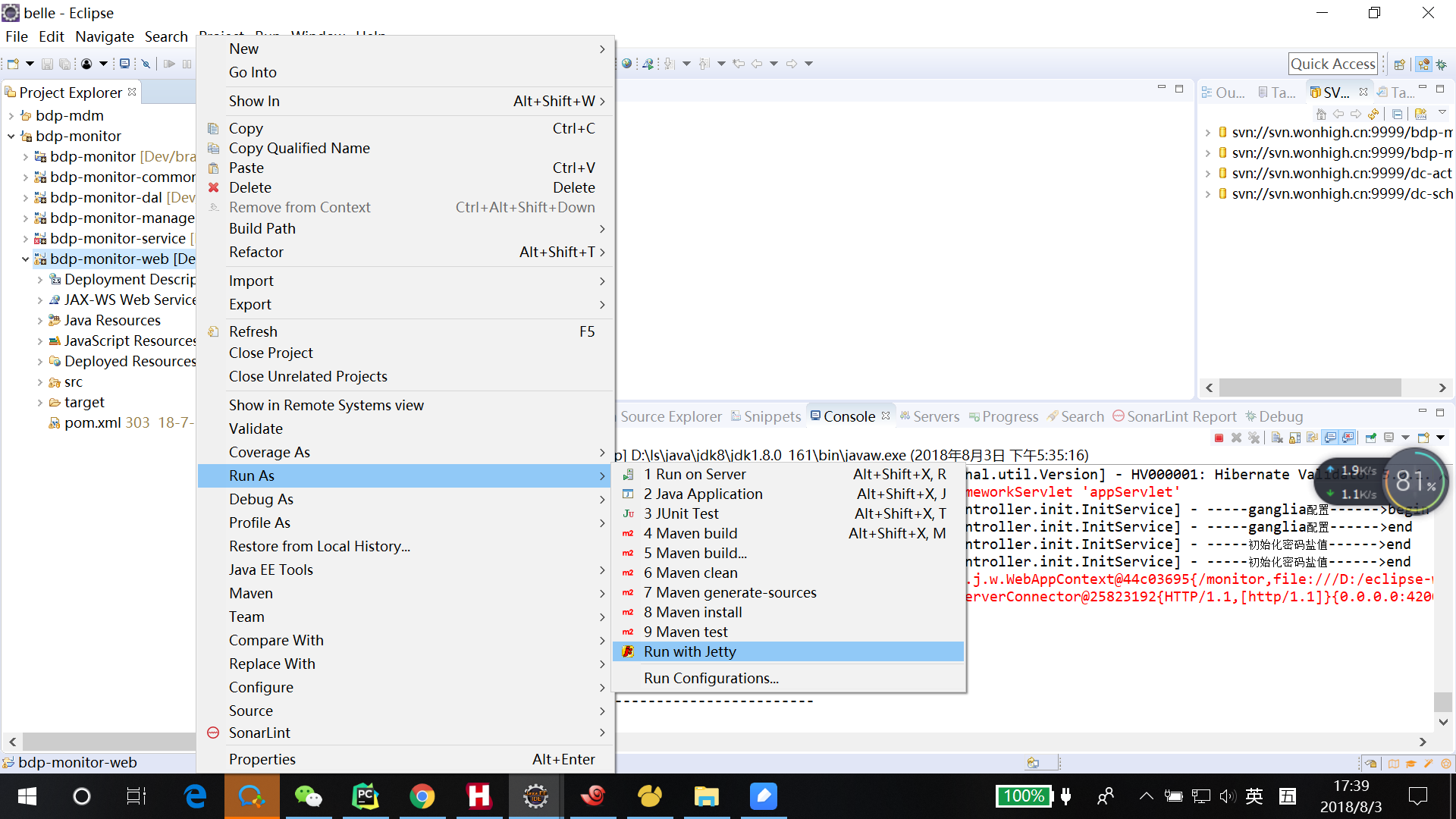Clear the console output
Image resolution: width=1456 pixels, height=819 pixels.
pyautogui.click(x=1277, y=438)
